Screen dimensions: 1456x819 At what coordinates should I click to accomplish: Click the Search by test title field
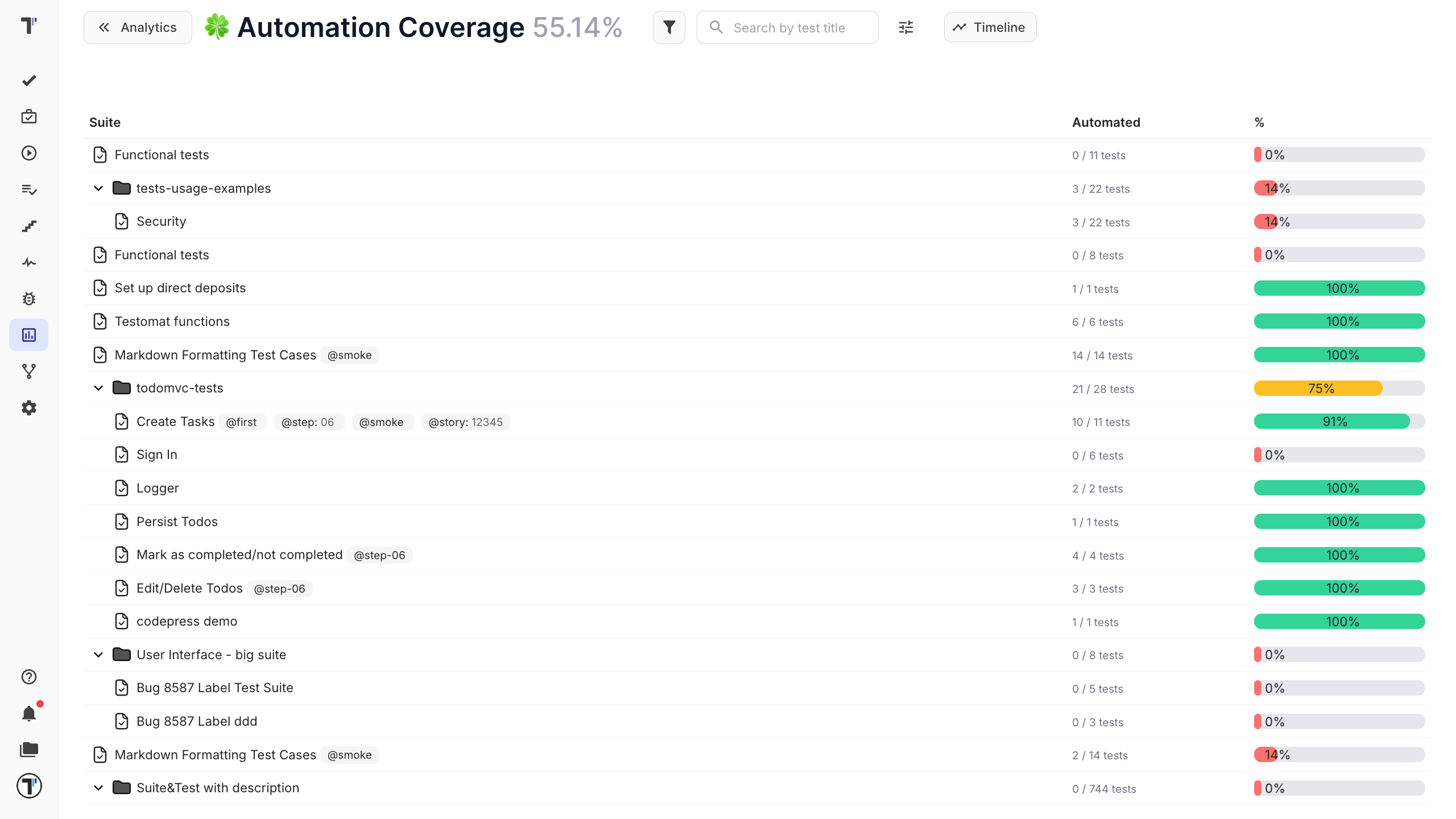click(x=788, y=27)
